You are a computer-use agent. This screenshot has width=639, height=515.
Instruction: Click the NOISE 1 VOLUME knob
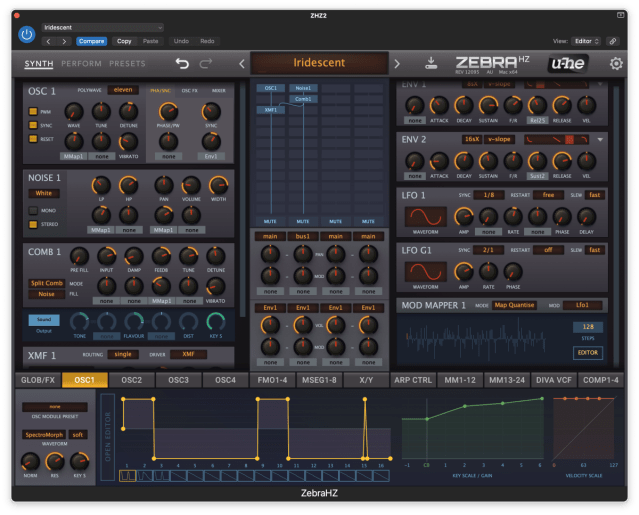click(x=191, y=185)
